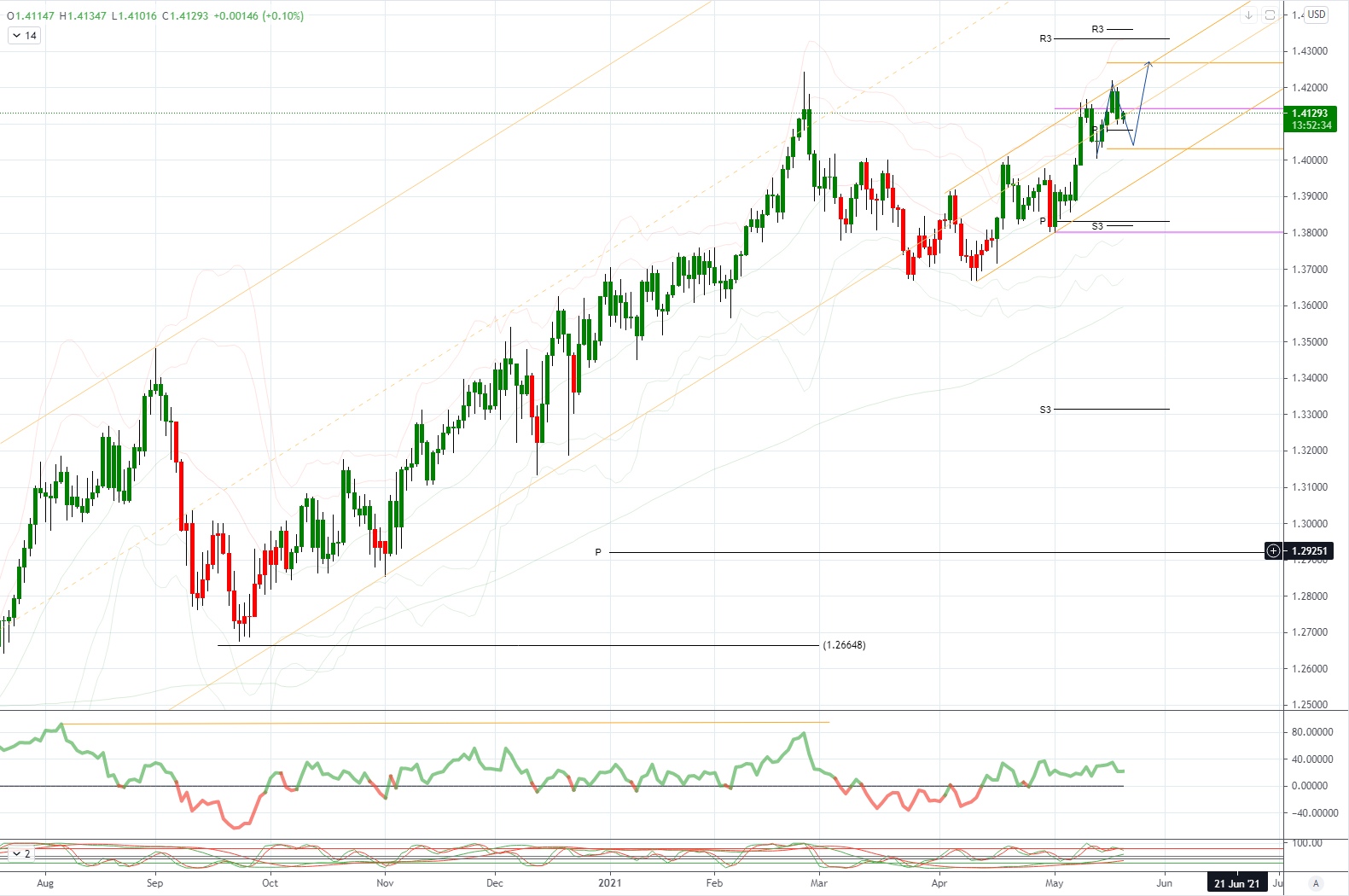The height and width of the screenshot is (896, 1349).
Task: Click the Nov label on time axis
Action: [x=385, y=883]
